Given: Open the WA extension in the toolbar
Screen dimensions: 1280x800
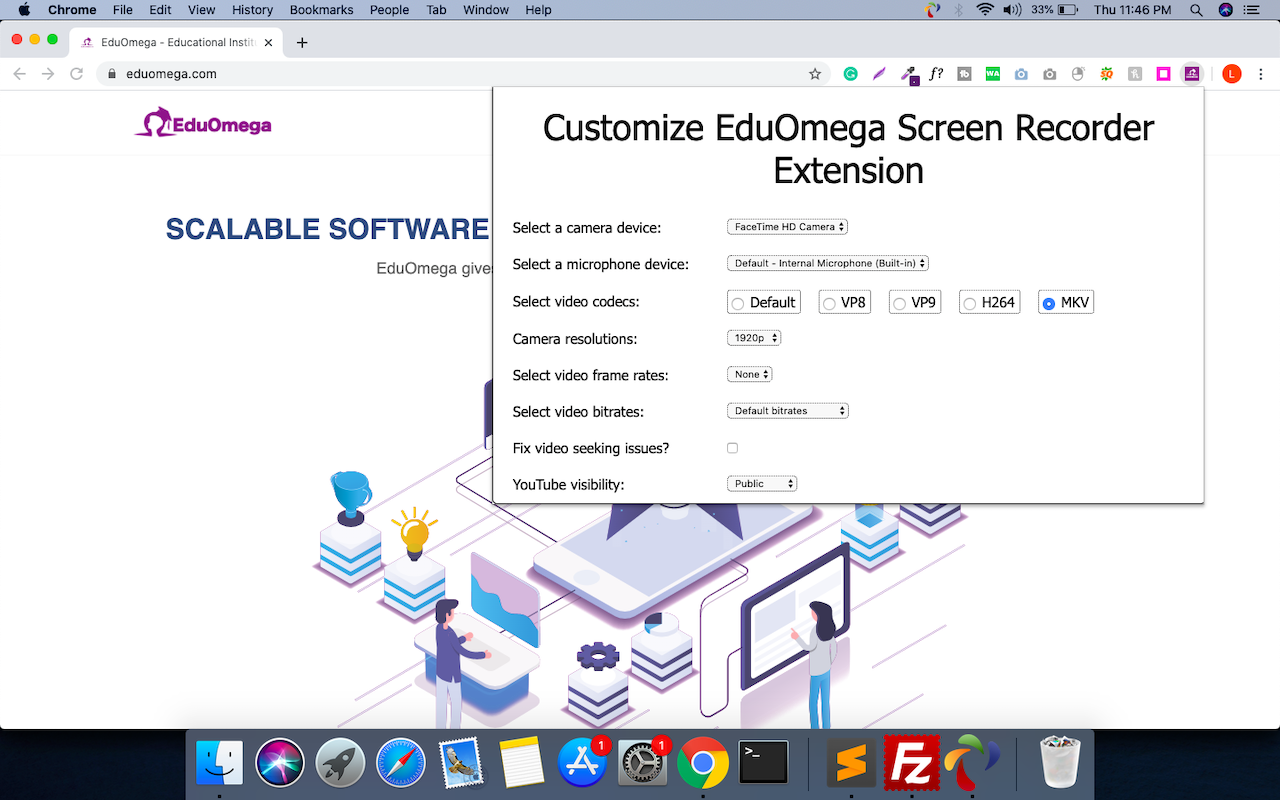Looking at the screenshot, I should click(992, 73).
